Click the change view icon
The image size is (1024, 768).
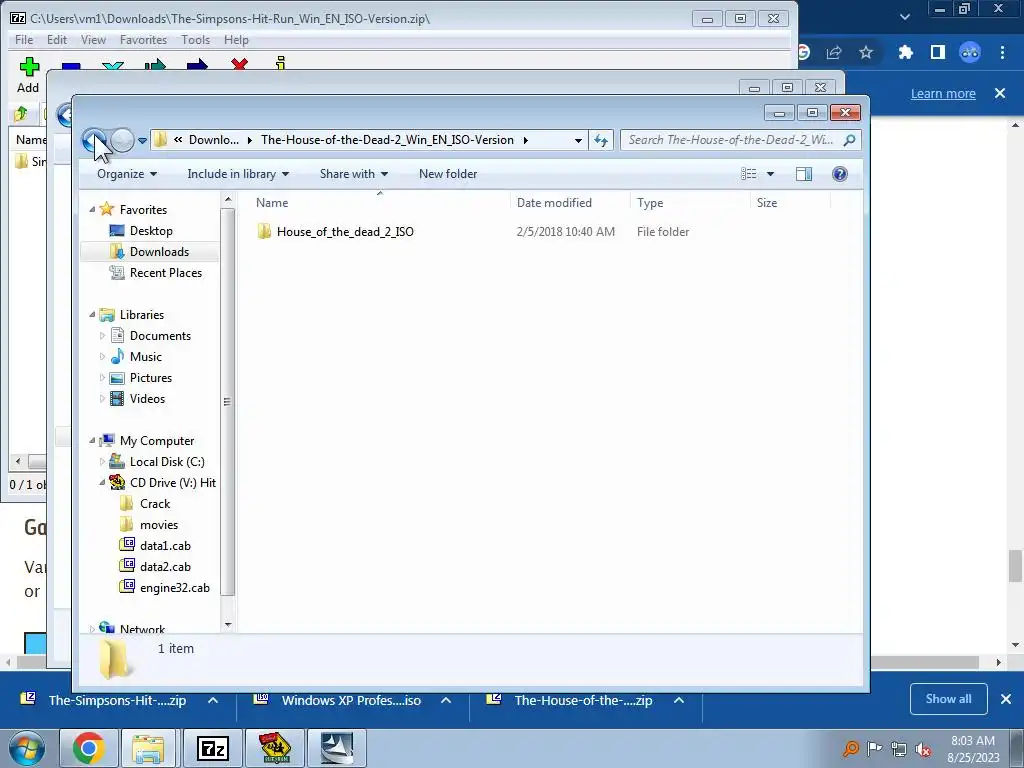tap(748, 174)
